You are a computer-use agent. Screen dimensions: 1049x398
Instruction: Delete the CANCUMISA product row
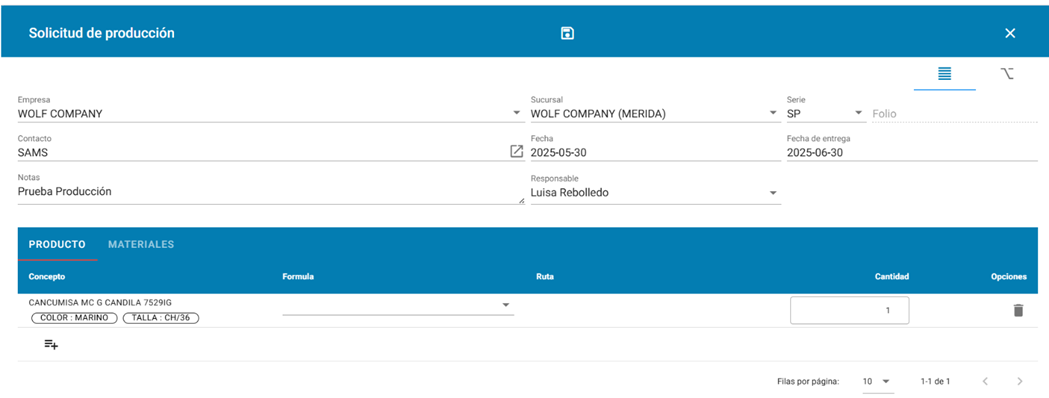pos(1018,310)
